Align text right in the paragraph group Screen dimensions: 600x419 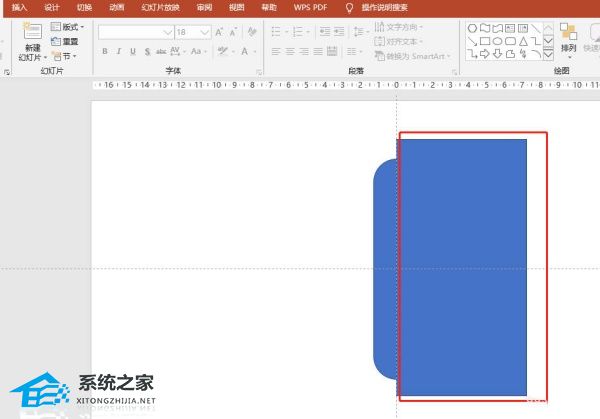pyautogui.click(x=304, y=51)
